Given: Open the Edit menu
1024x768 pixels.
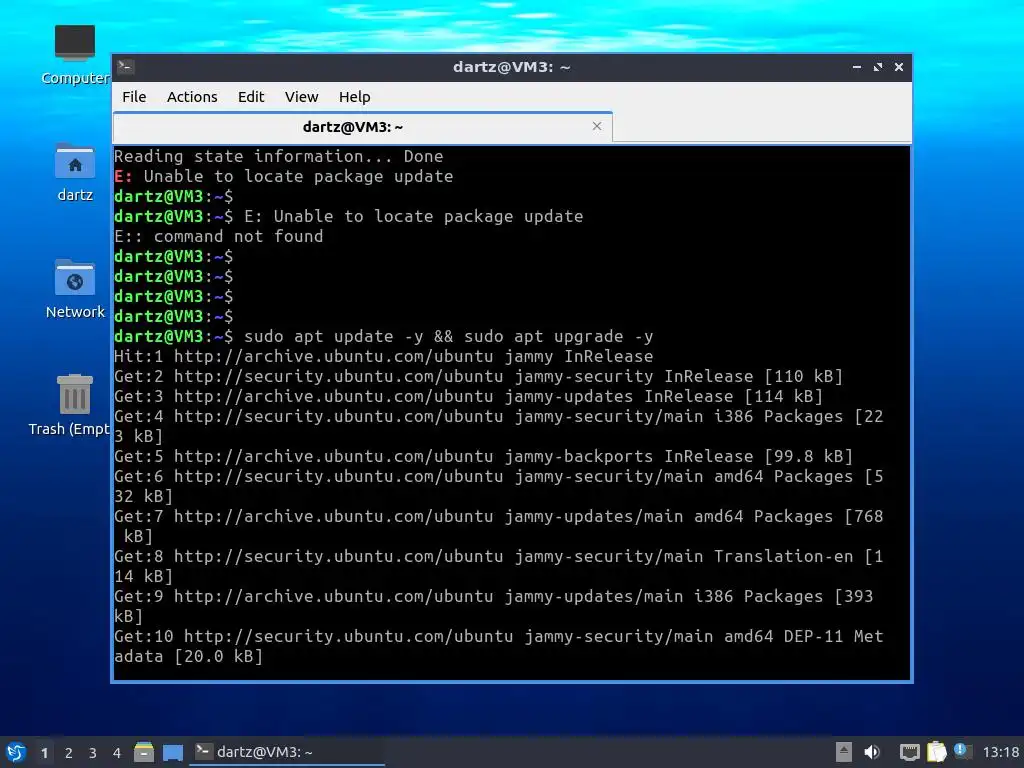Looking at the screenshot, I should (251, 97).
